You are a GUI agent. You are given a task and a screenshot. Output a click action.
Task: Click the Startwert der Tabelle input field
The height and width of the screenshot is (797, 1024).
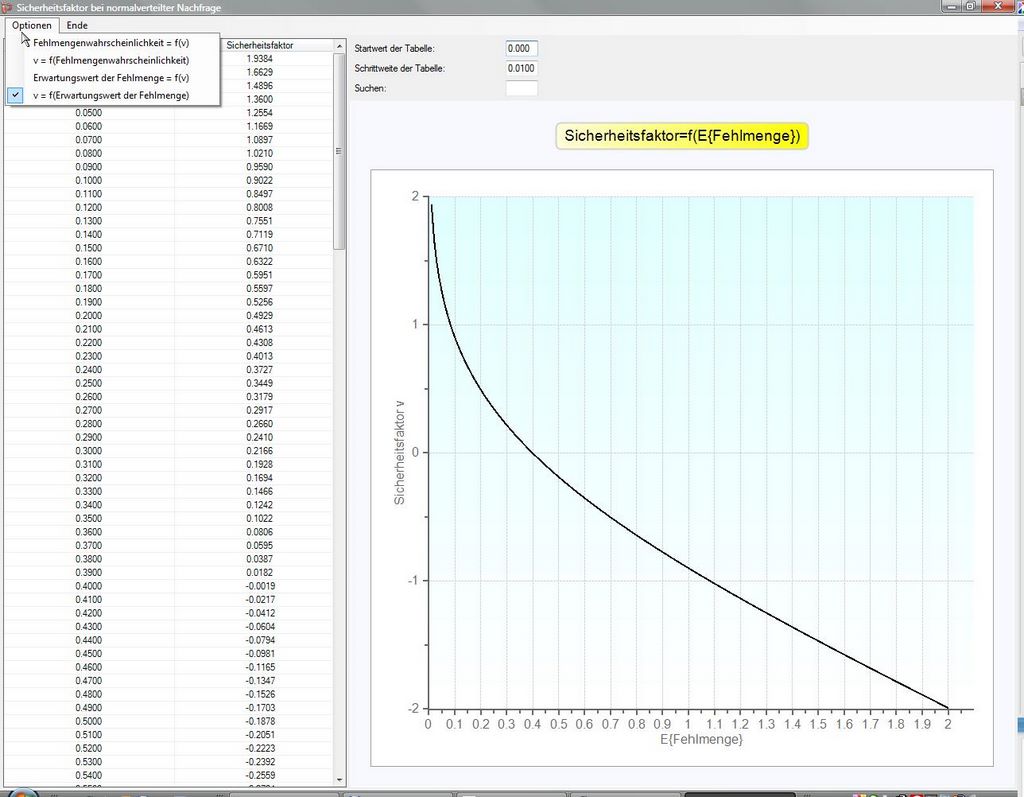[521, 49]
